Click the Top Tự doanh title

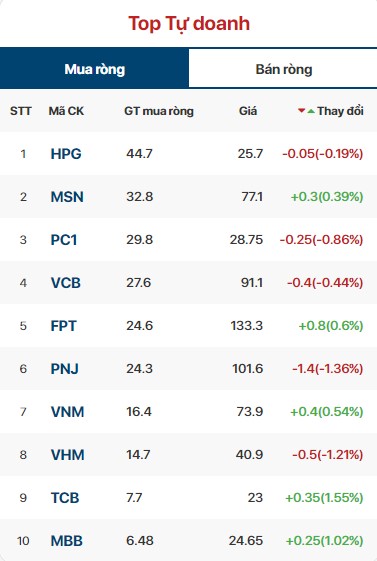click(189, 24)
